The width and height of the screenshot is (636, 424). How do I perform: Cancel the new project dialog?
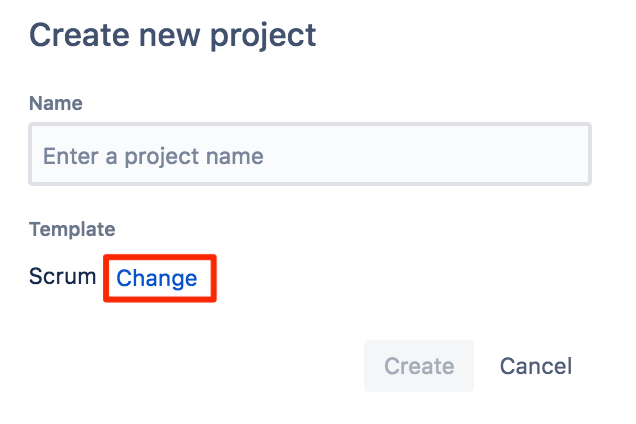coord(536,366)
